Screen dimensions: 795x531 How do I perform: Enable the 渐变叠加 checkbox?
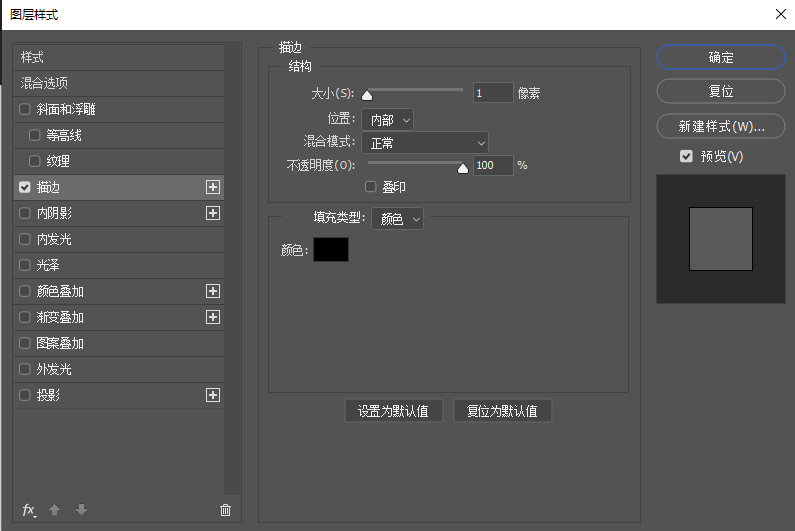pyautogui.click(x=24, y=317)
